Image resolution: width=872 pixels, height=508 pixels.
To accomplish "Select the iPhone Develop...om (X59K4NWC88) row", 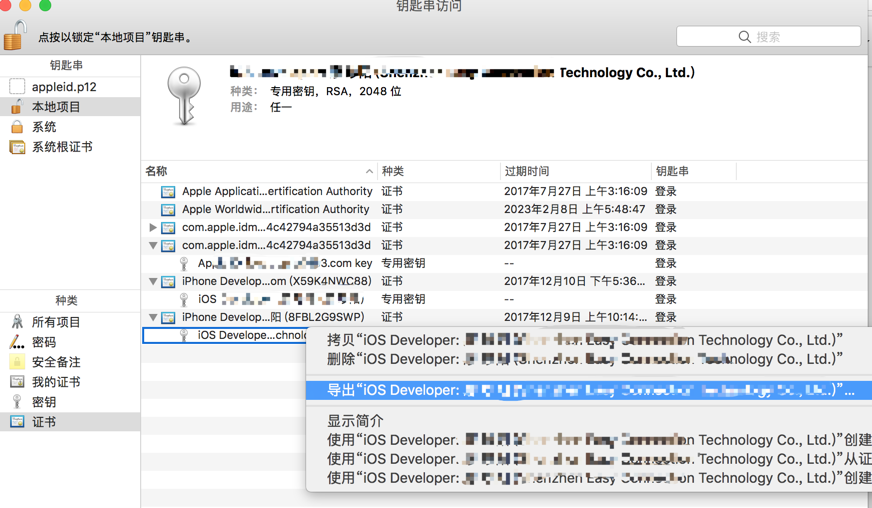I will (504, 282).
